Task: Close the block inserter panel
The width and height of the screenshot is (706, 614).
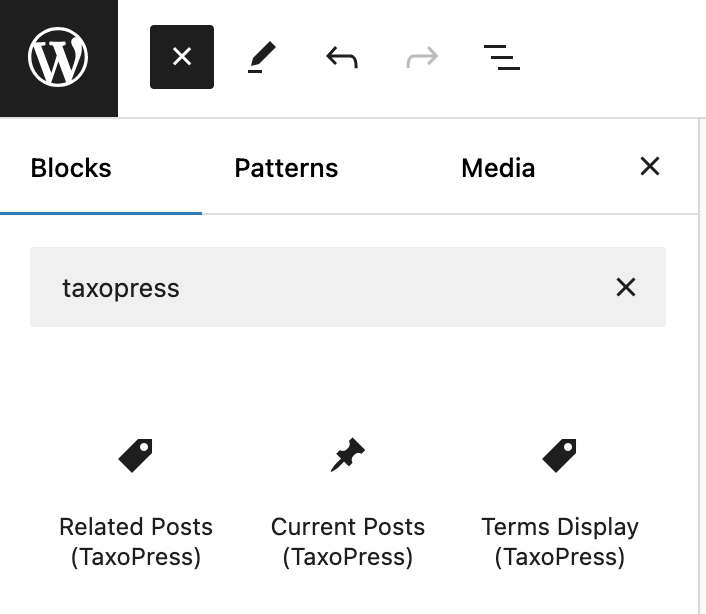Action: point(650,167)
